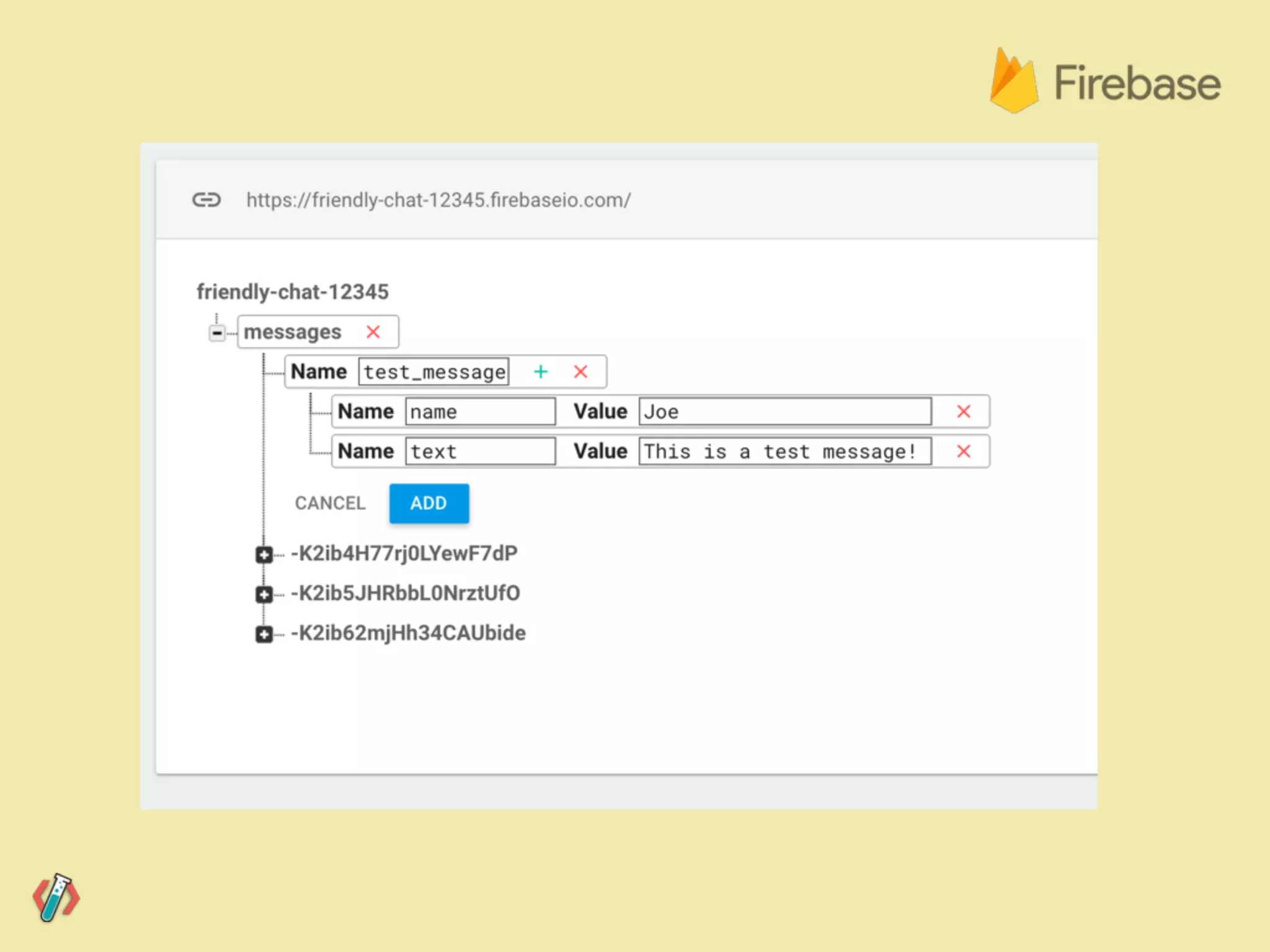Select the friendly-chat-12345 root node
The width and height of the screenshot is (1270, 952).
292,291
